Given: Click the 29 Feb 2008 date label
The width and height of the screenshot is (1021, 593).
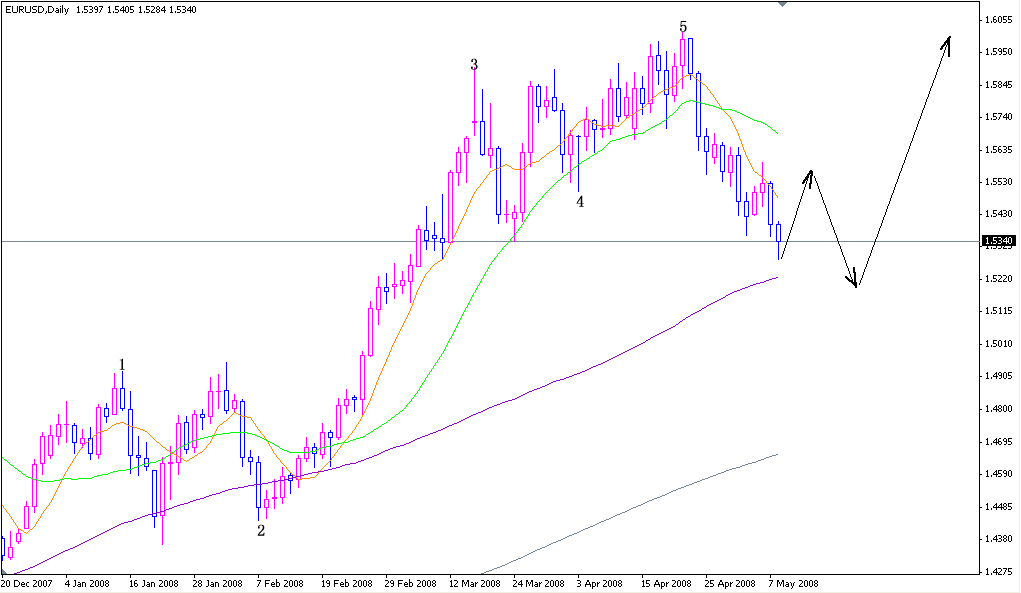Looking at the screenshot, I should [x=410, y=583].
